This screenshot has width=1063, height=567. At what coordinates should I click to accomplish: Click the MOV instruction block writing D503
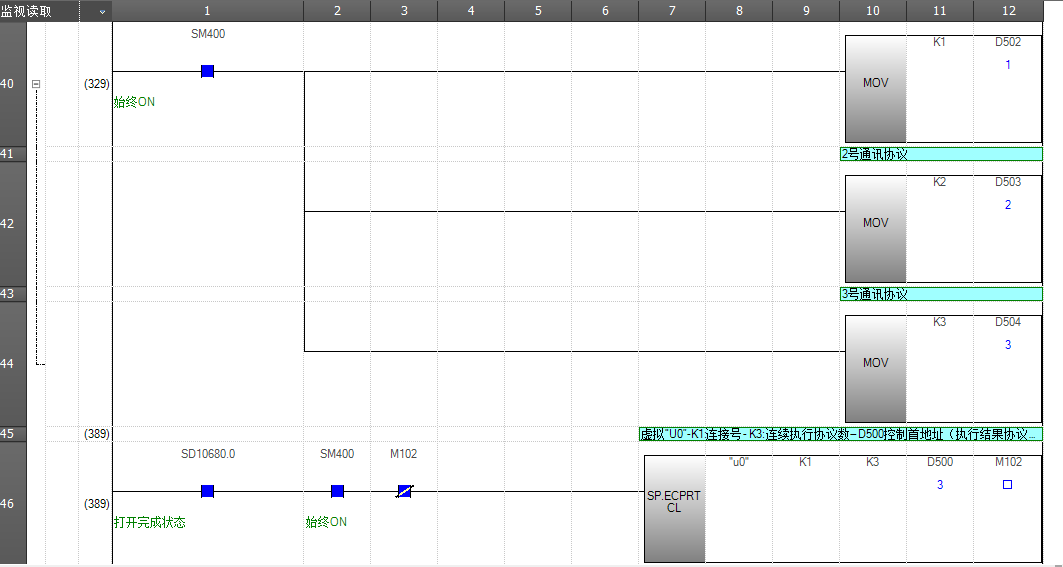click(x=875, y=229)
